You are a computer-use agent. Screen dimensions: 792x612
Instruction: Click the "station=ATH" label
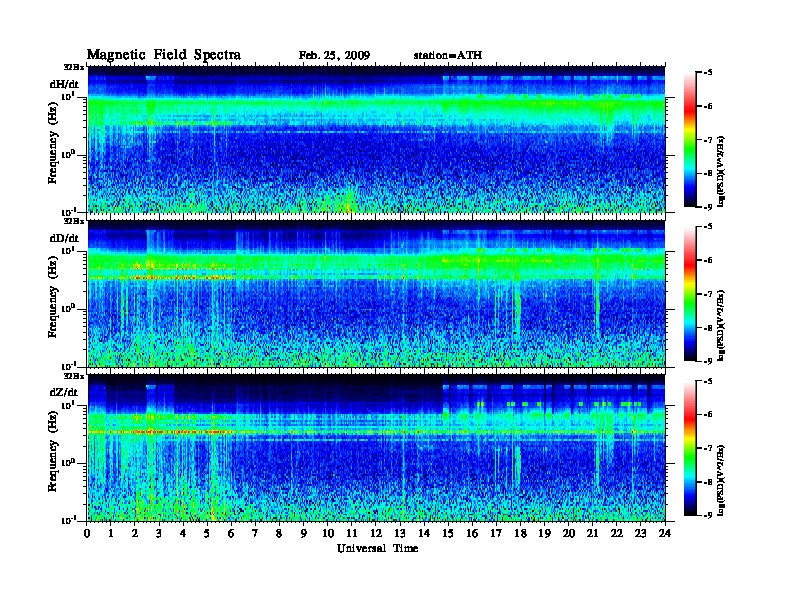pos(448,56)
